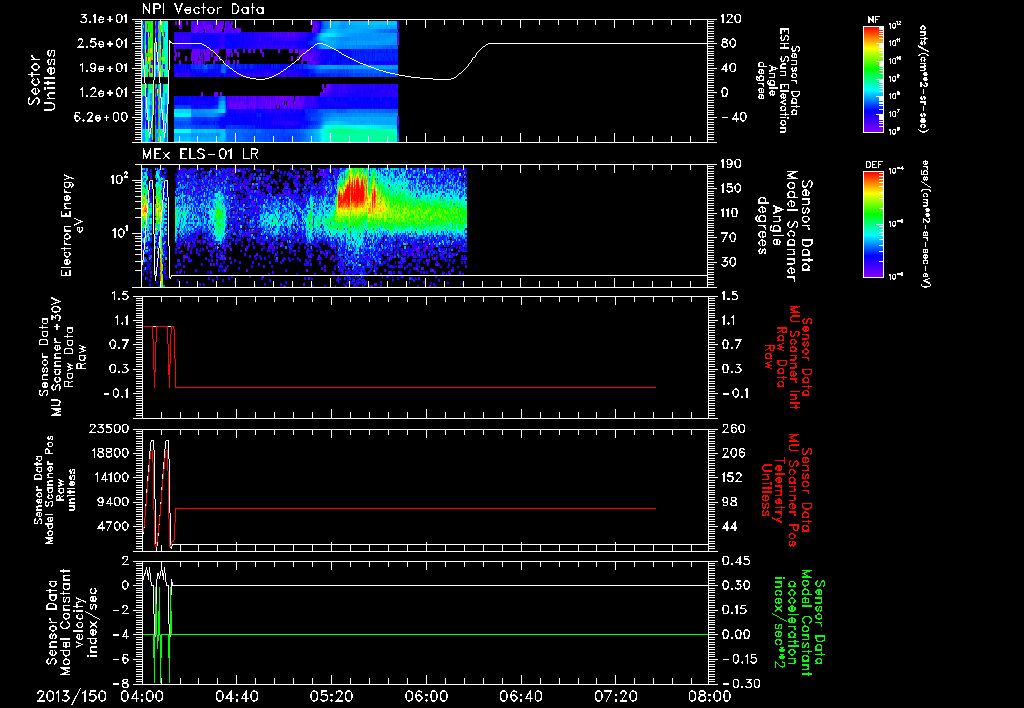Click the NF color bar units label
This screenshot has height=708, width=1024.
click(923, 78)
